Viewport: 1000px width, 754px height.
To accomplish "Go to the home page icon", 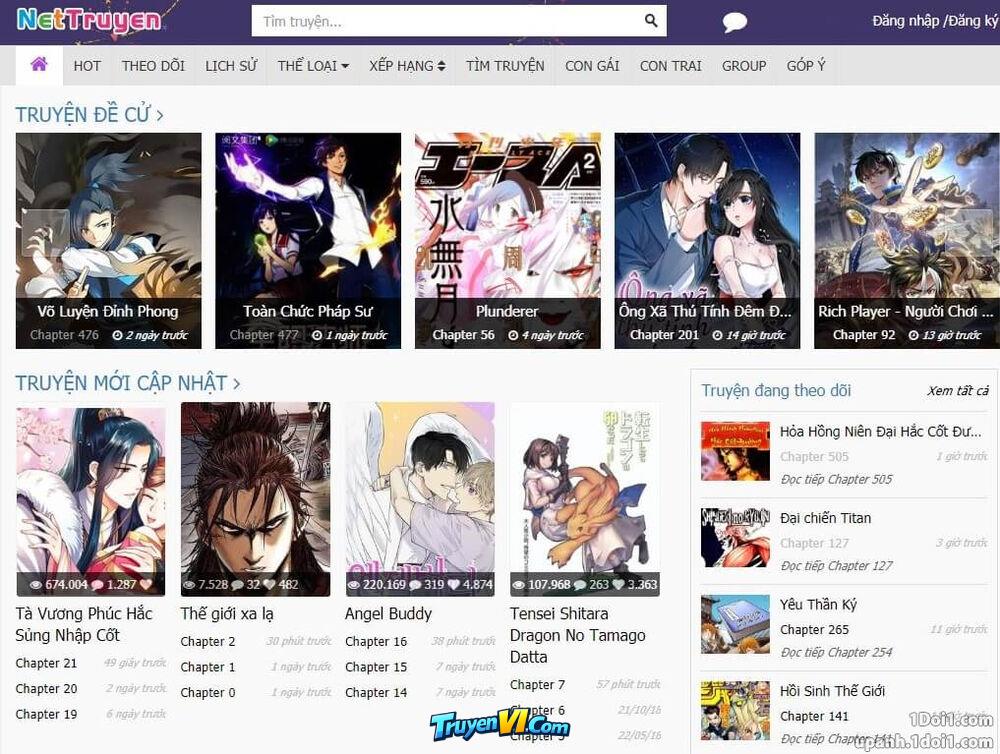I will [39, 64].
